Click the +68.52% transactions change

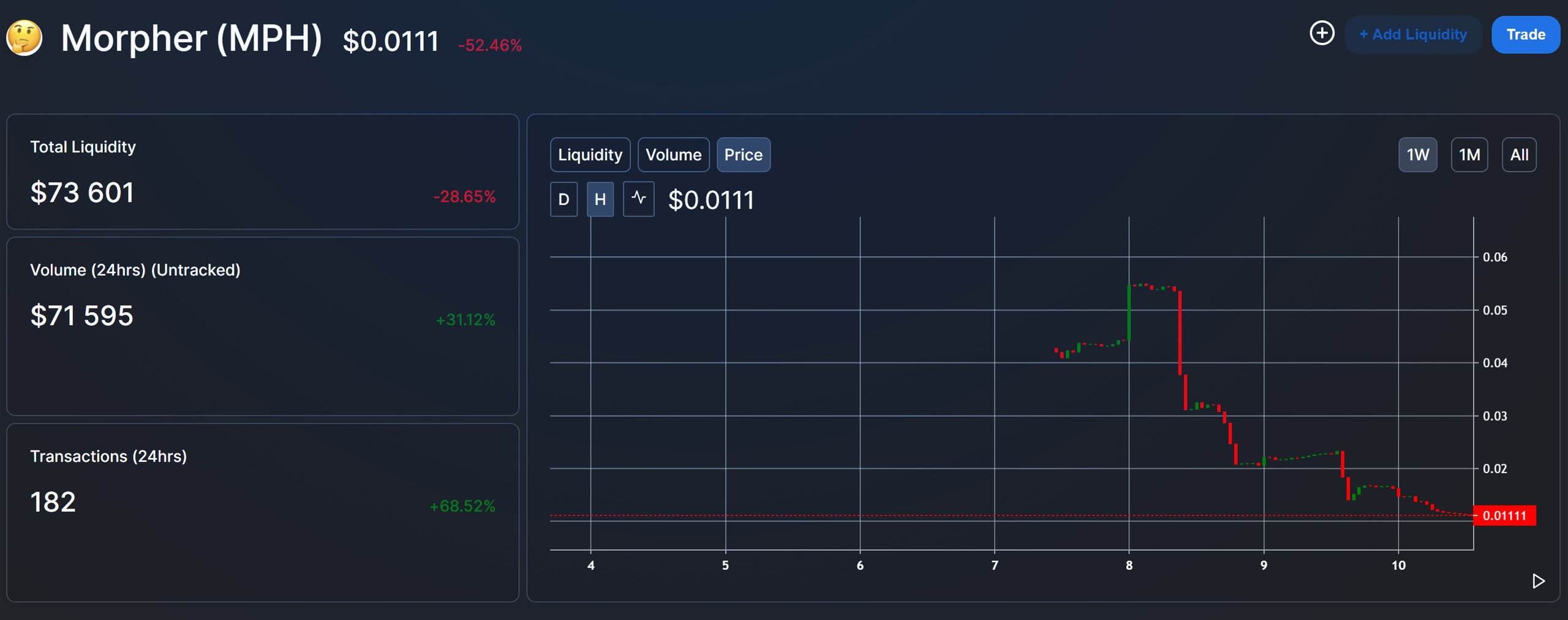point(462,506)
